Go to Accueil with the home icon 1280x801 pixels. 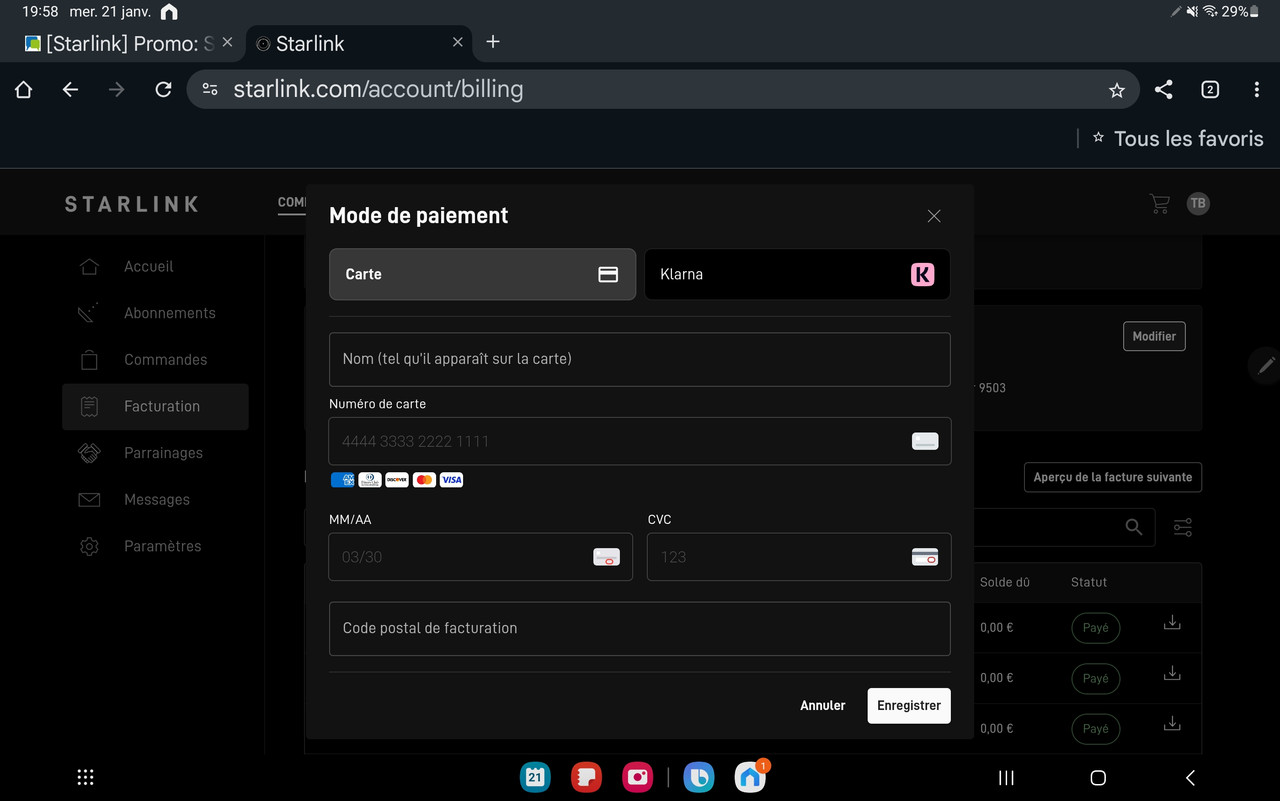point(88,266)
